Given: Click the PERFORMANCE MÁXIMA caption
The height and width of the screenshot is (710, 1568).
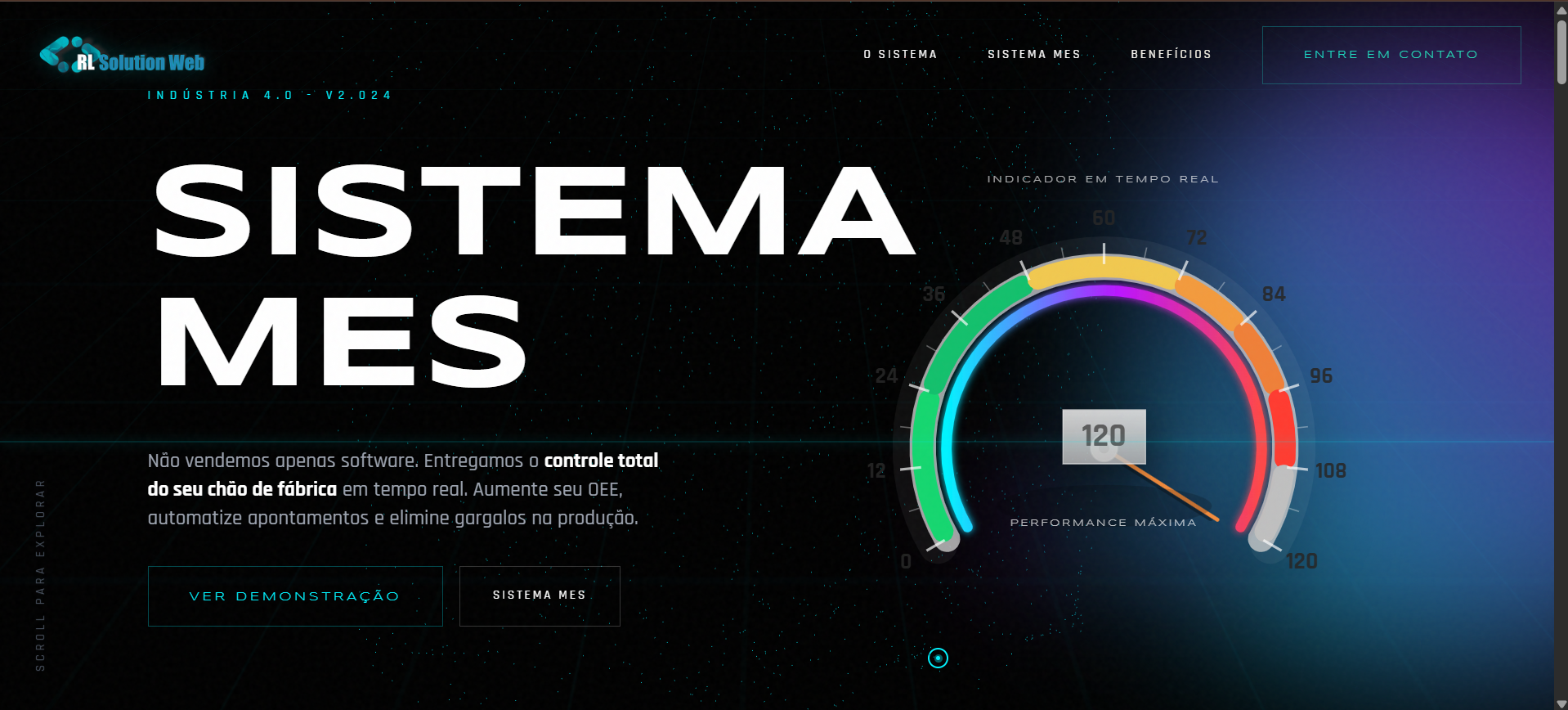Looking at the screenshot, I should 1103,523.
